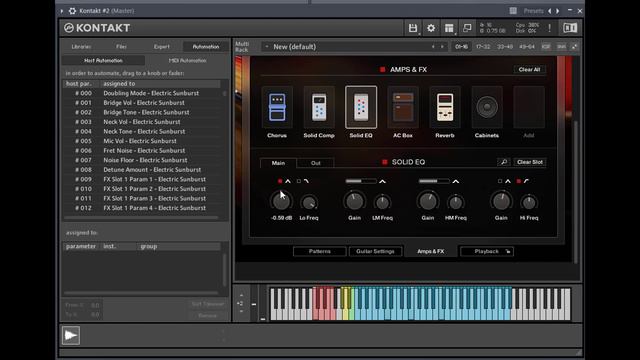Click previous preset arrow near Presets
Image resolution: width=640 pixels, height=360 pixels.
549,11
